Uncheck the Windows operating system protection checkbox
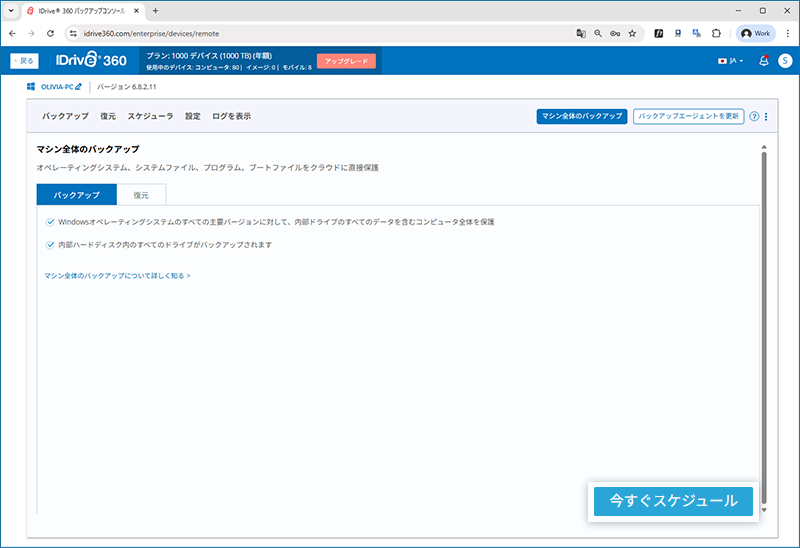 click(50, 222)
